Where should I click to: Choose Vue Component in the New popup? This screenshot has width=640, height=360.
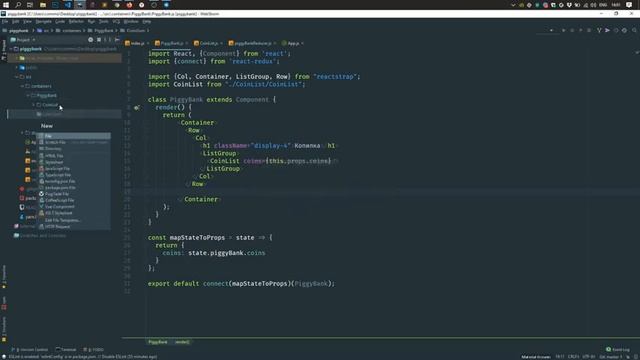coord(73,207)
